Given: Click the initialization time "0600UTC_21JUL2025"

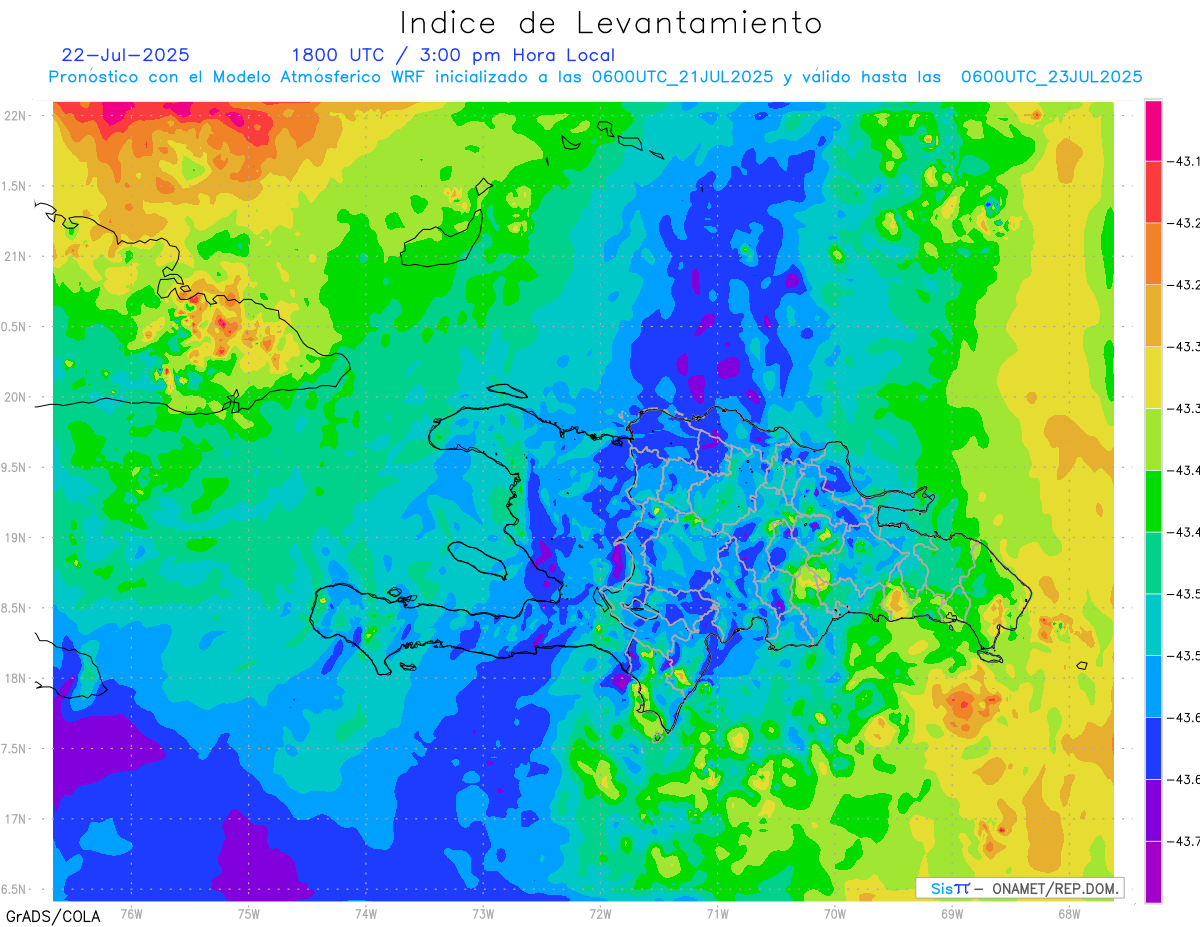Looking at the screenshot, I should pos(682,77).
